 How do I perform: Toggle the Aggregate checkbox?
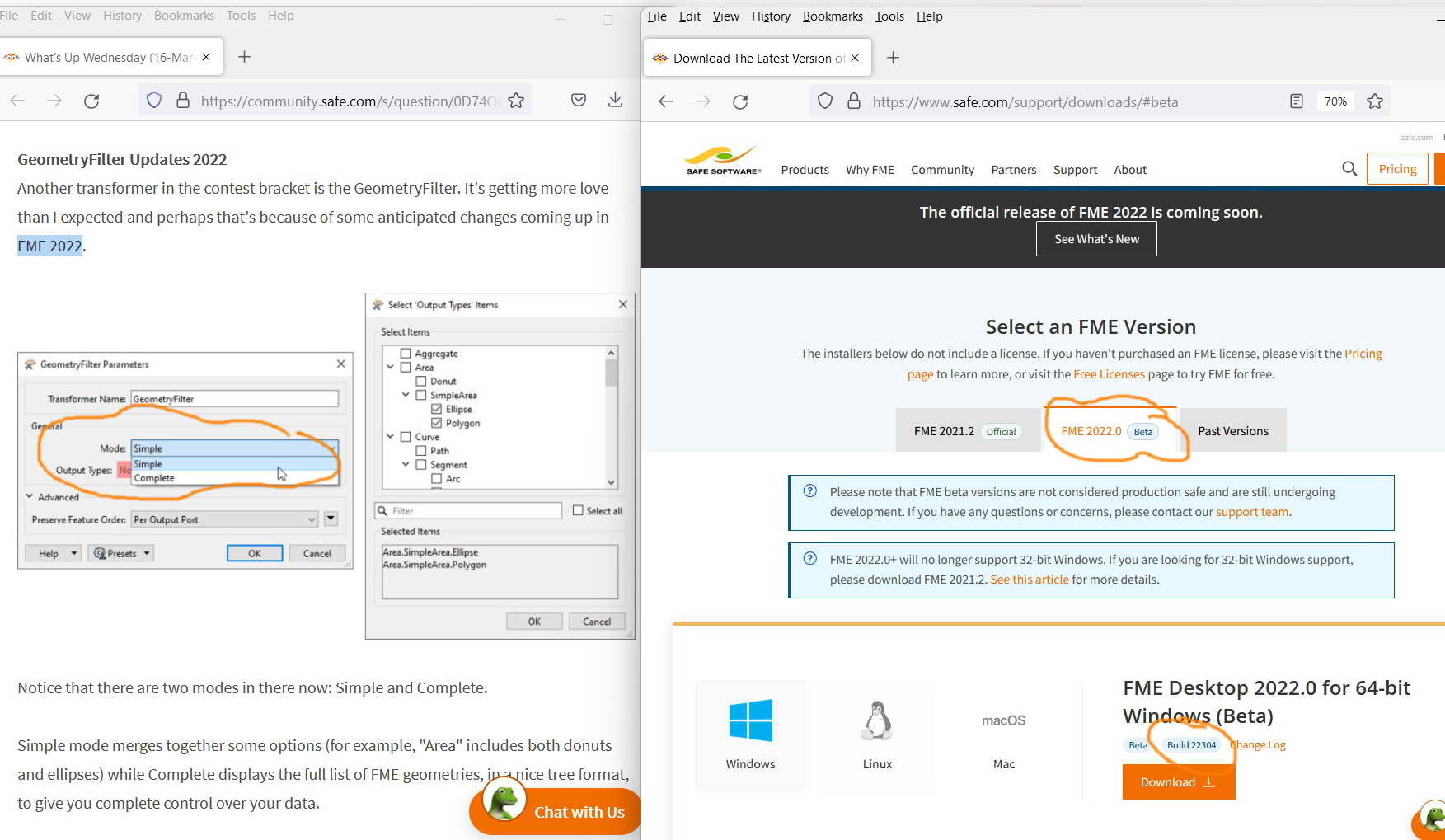(x=406, y=354)
